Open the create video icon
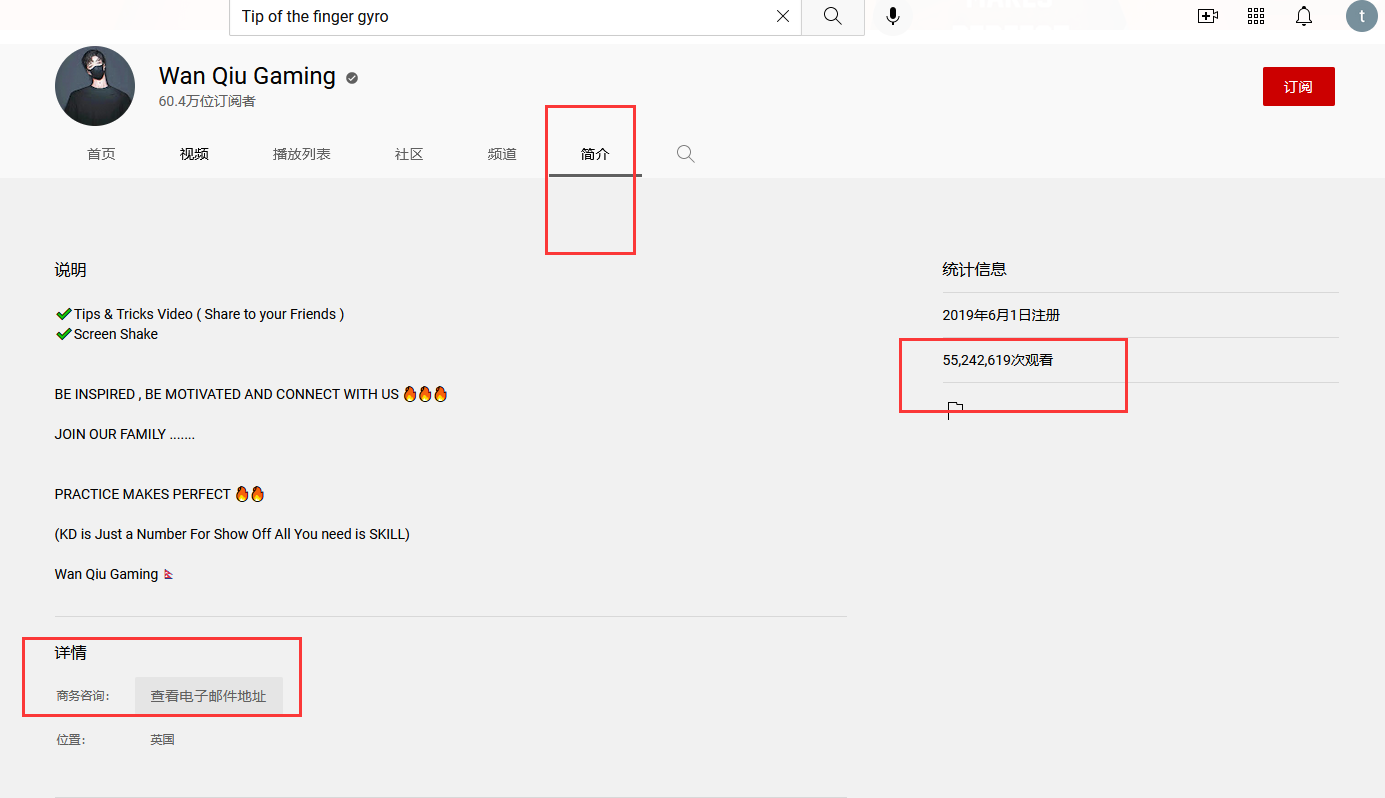 coord(1207,16)
